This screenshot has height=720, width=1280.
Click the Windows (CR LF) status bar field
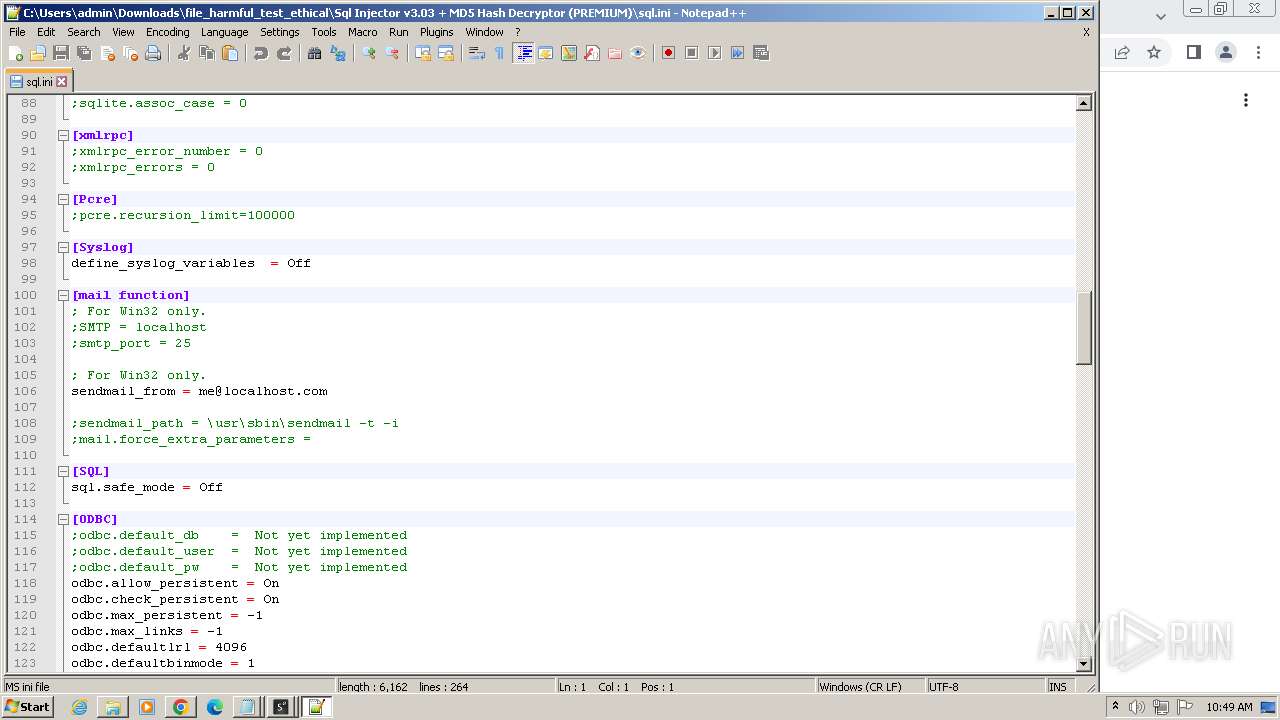click(870, 687)
